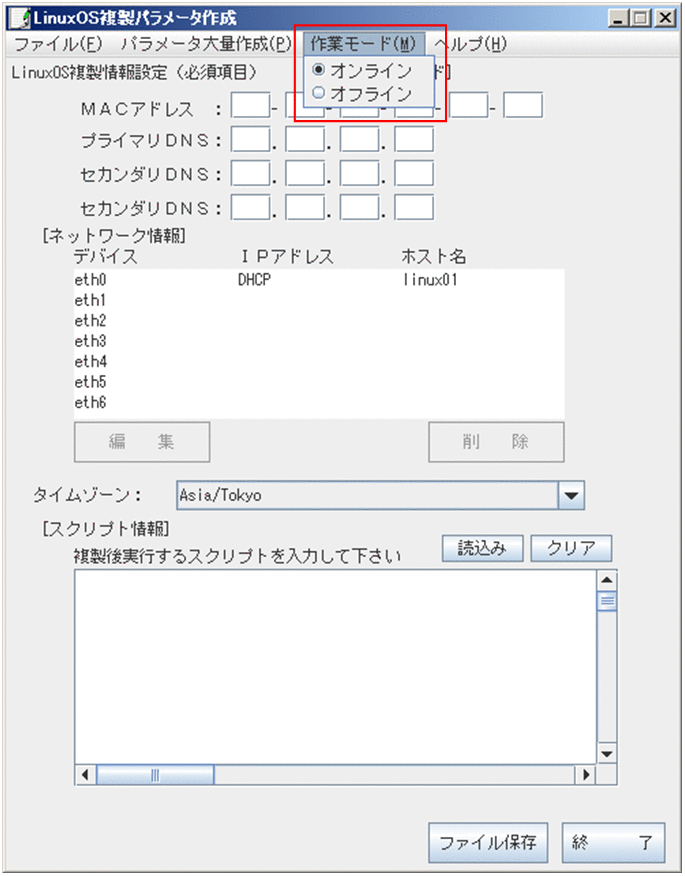This screenshot has height=876, width=685.
Task: Select the eth2 device row
Action: click(x=319, y=321)
